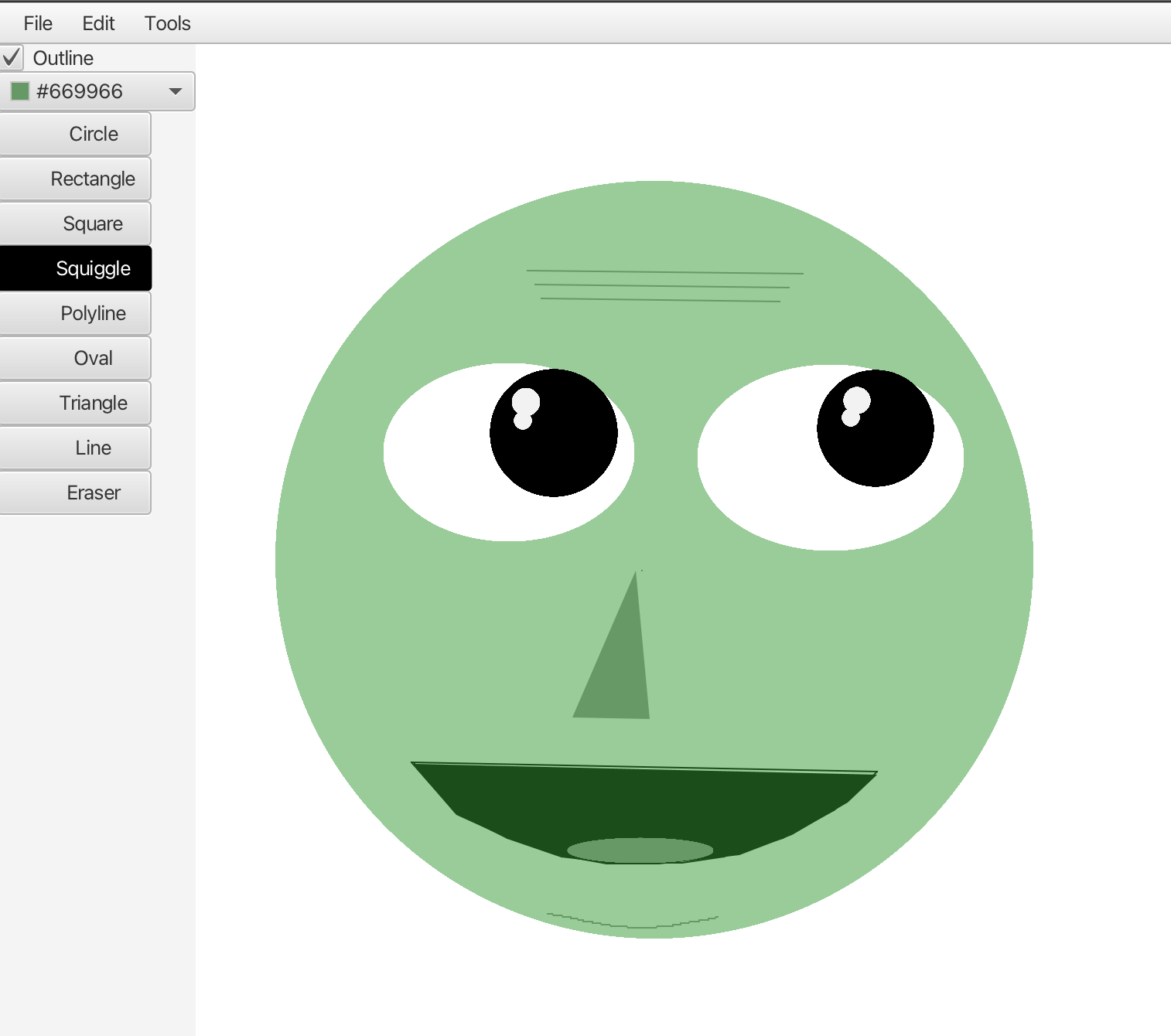
Task: Select the Oval shape tool
Action: tap(76, 358)
